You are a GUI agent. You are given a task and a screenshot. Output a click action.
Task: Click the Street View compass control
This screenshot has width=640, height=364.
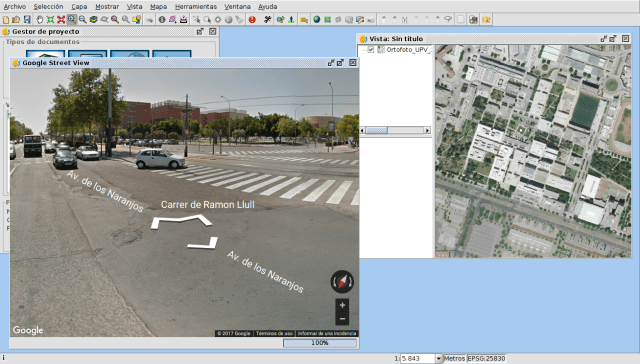tap(342, 282)
